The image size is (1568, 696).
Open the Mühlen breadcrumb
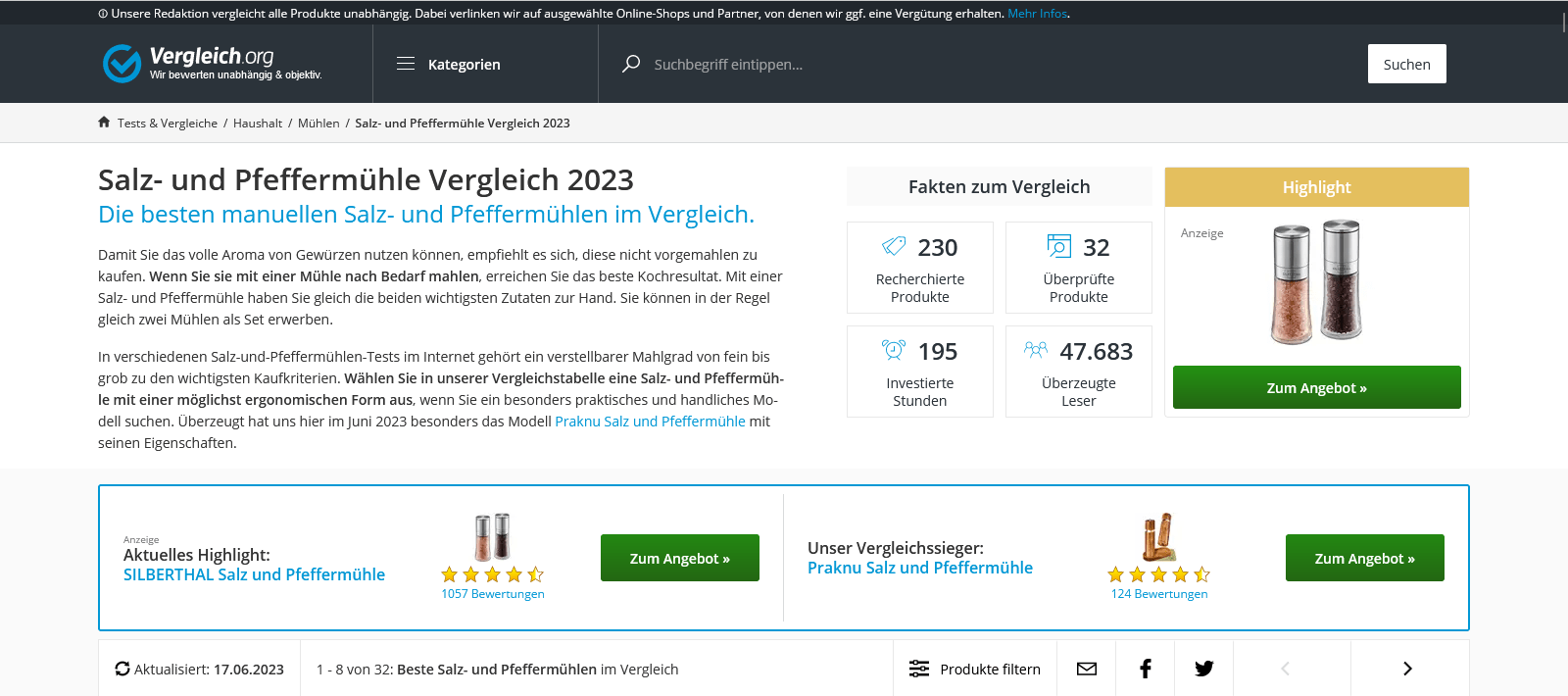[318, 124]
